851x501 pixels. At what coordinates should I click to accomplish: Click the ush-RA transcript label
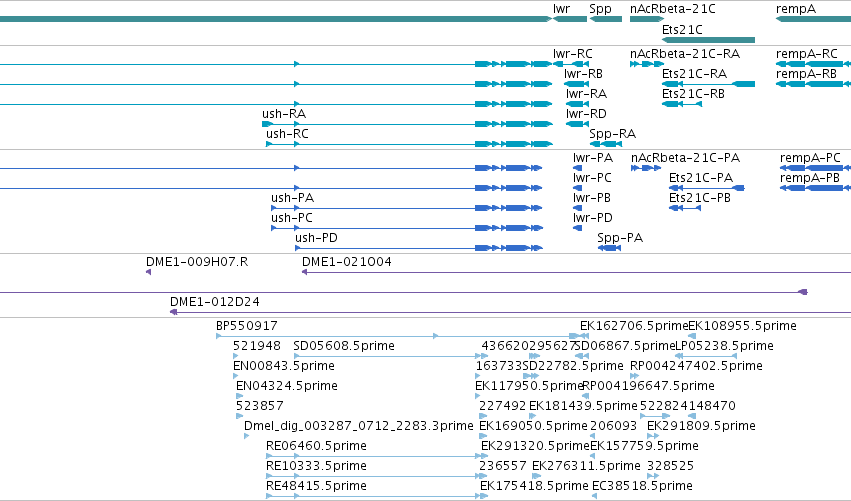point(284,114)
